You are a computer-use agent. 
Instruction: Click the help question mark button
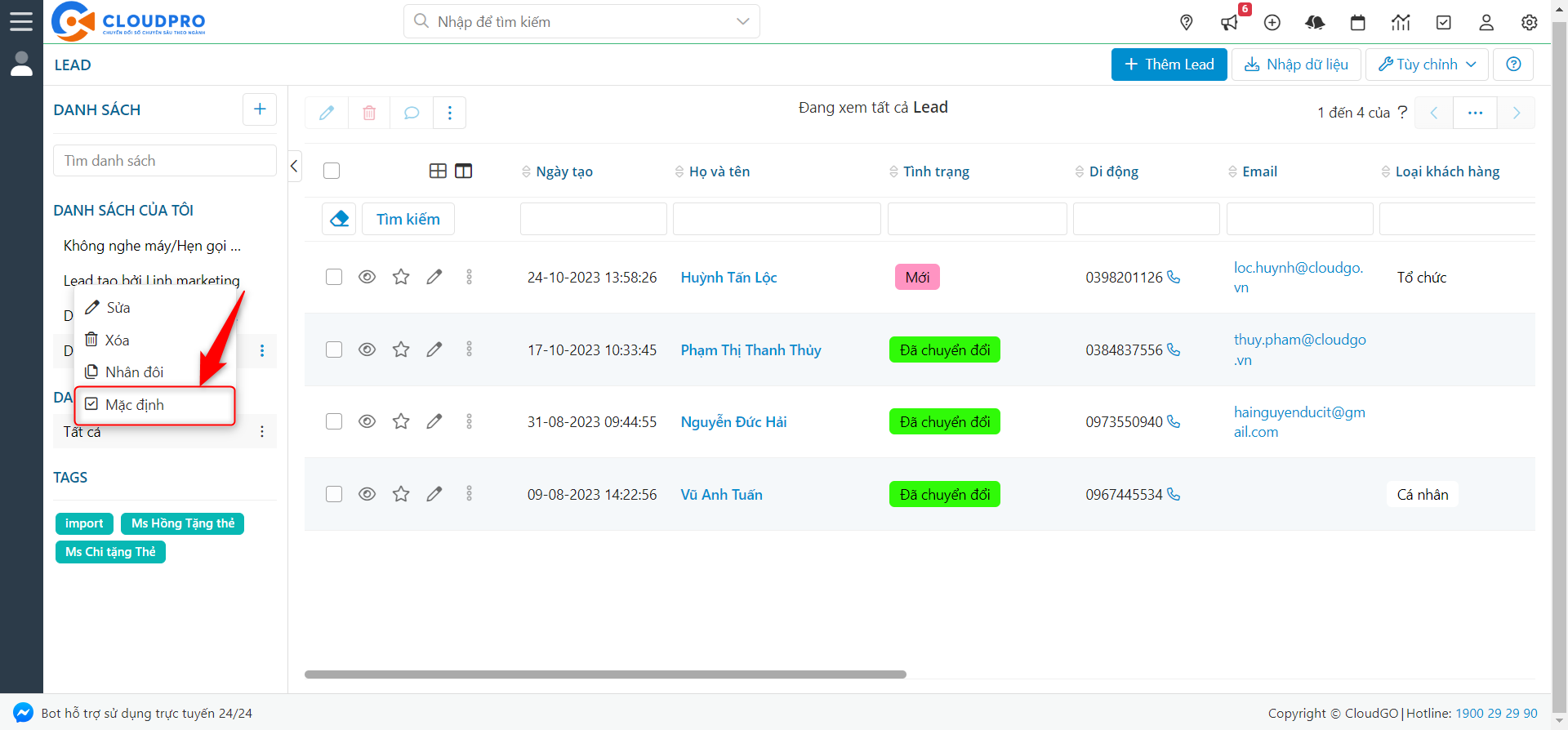[1513, 65]
